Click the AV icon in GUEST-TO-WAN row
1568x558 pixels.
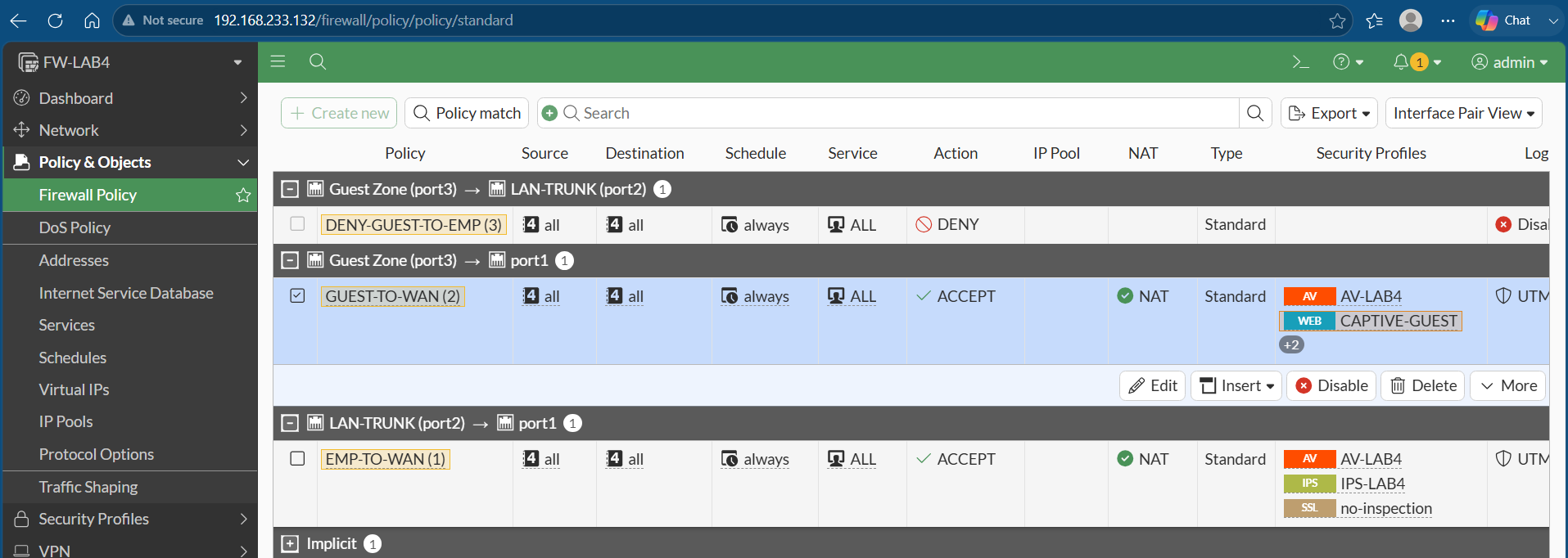[1309, 296]
